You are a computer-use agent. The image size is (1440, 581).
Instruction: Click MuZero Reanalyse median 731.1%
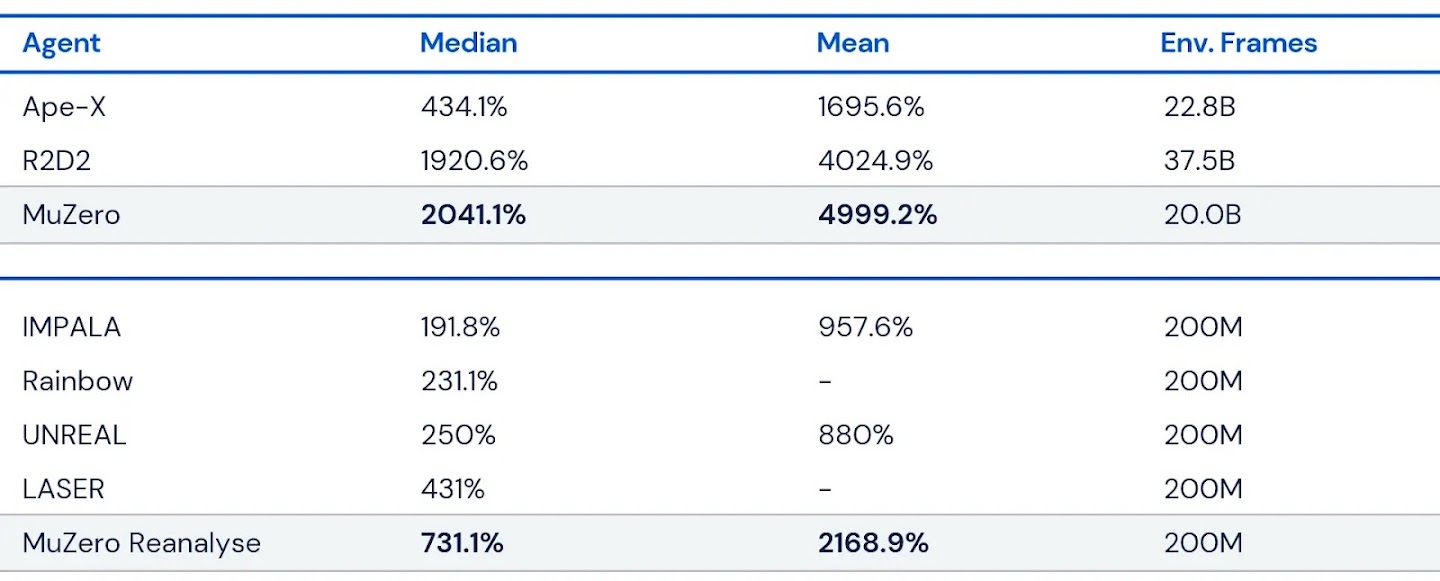tap(461, 543)
